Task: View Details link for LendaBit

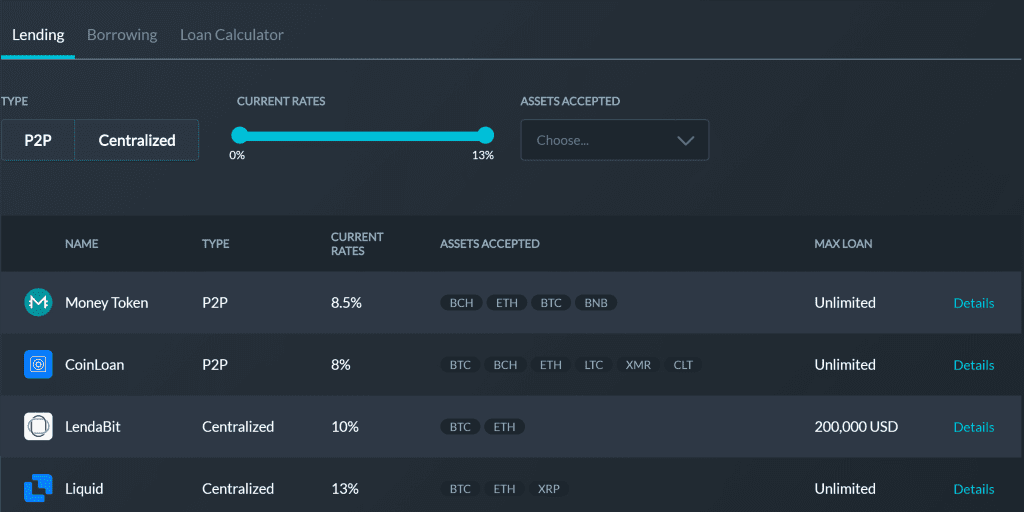Action: tap(973, 427)
